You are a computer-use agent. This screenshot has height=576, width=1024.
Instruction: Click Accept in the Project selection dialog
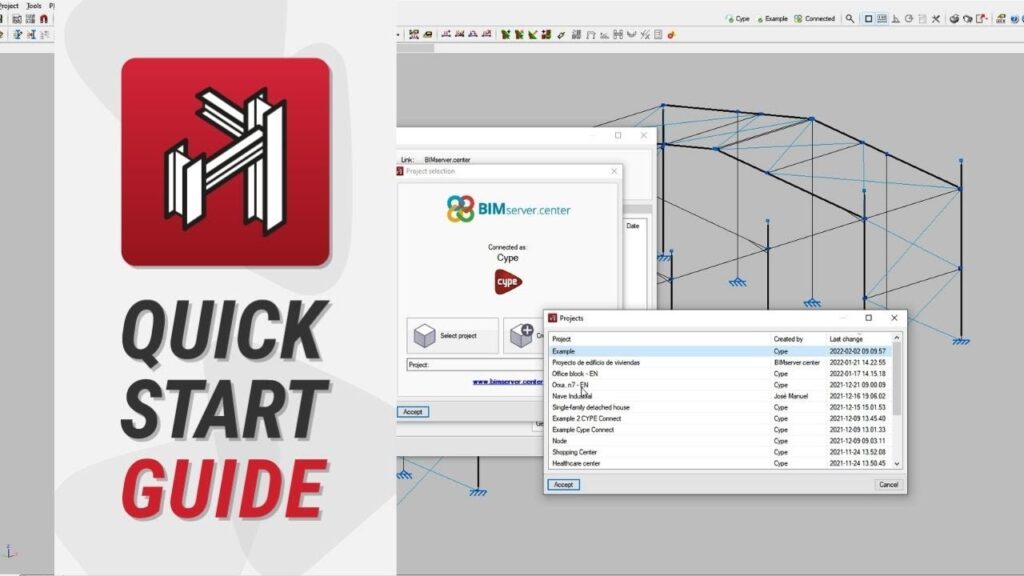pos(413,411)
